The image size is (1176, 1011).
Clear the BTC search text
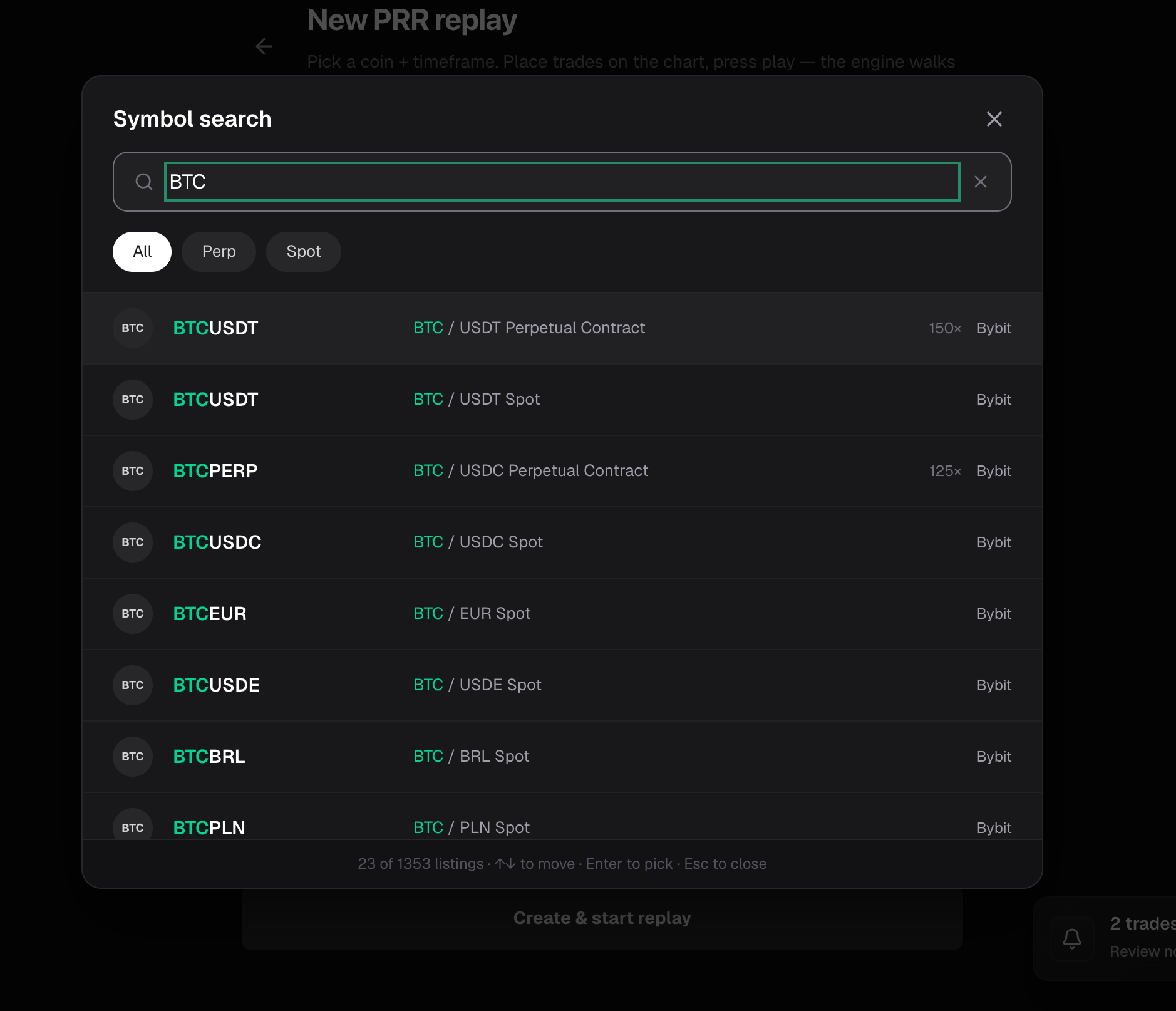coord(981,182)
